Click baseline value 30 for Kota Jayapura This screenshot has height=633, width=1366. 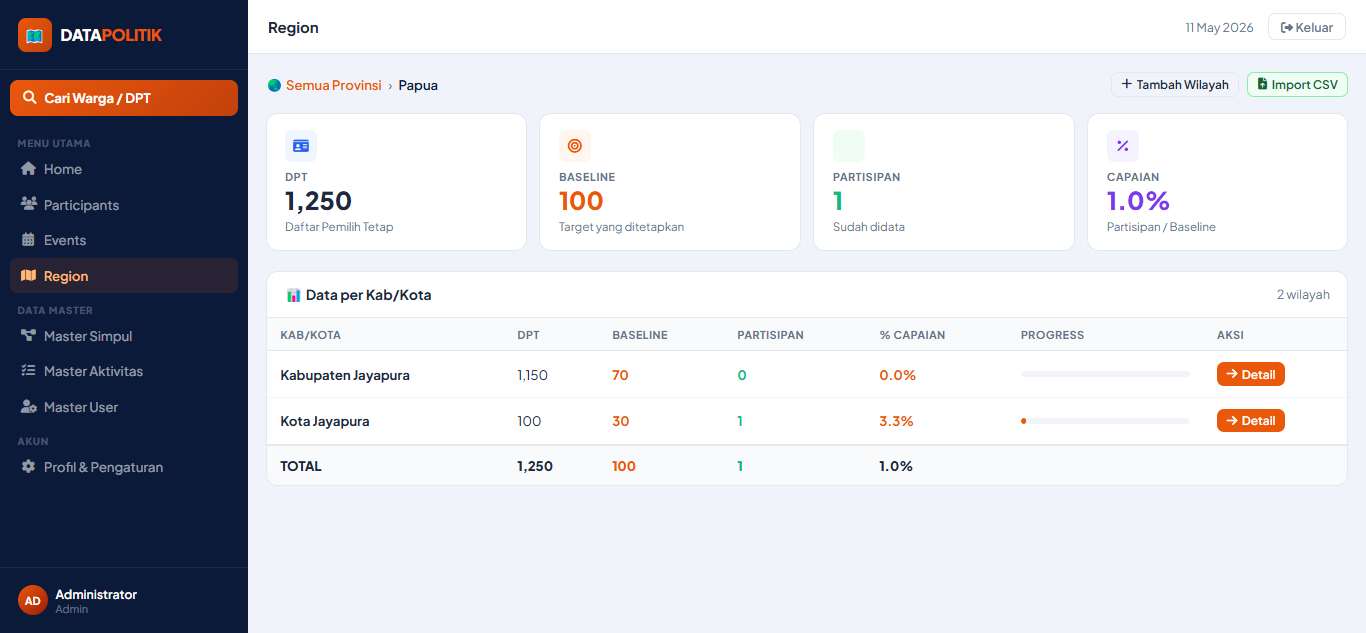tap(621, 421)
